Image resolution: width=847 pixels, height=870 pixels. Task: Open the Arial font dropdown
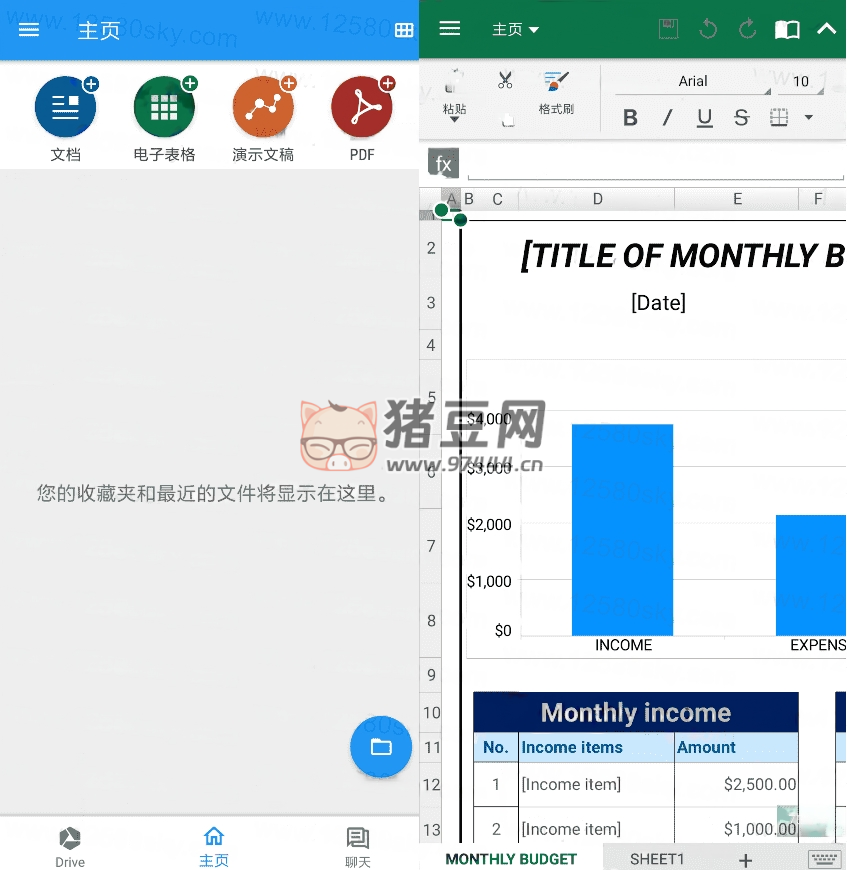pos(693,82)
